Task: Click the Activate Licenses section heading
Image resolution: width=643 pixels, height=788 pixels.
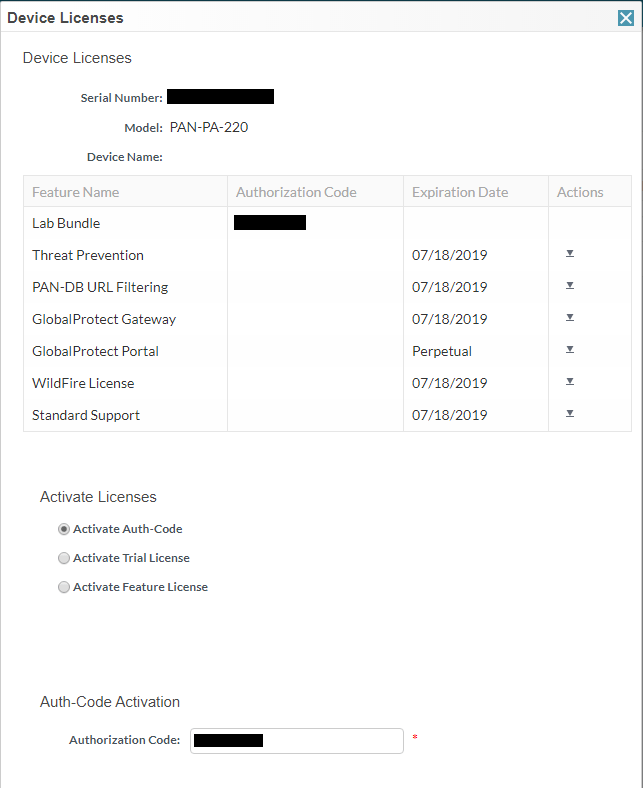Action: (98, 497)
